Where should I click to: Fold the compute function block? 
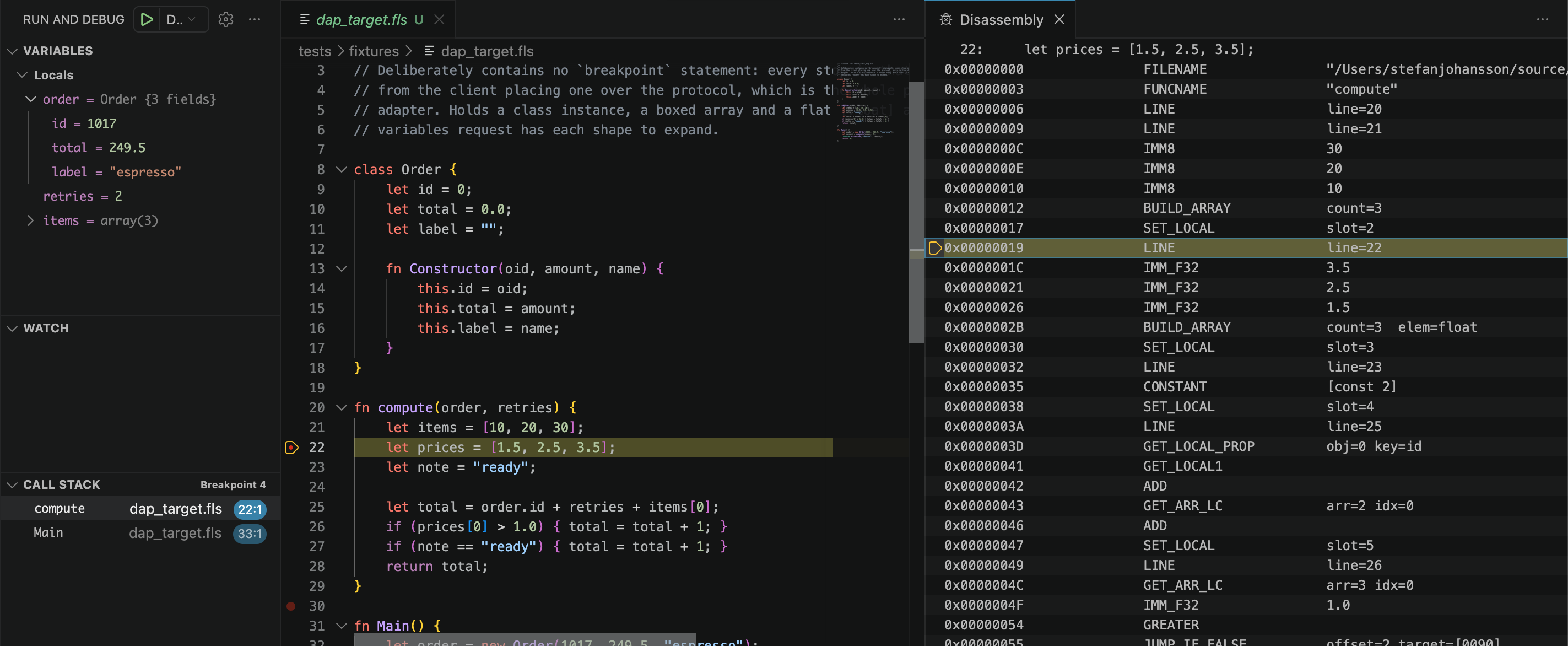coord(342,407)
